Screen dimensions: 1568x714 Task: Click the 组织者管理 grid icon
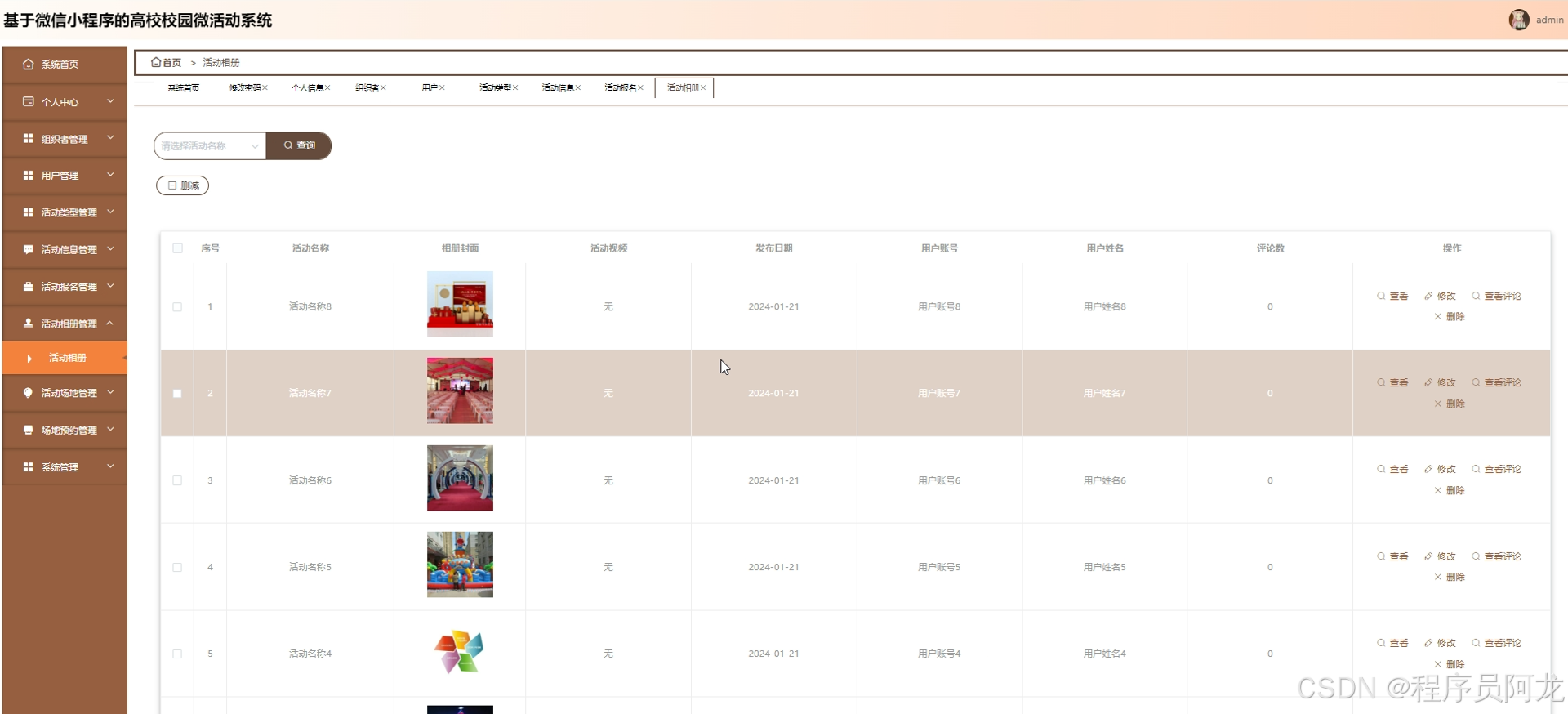click(x=29, y=139)
